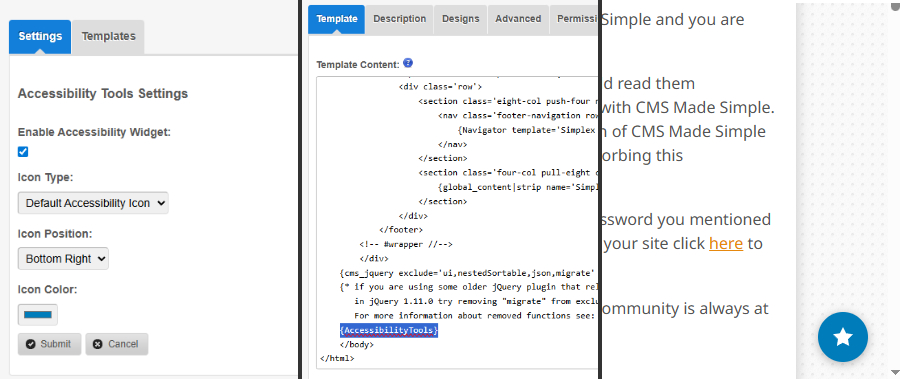Click the {global_content|strip name= line
The image size is (900, 379).
point(517,187)
